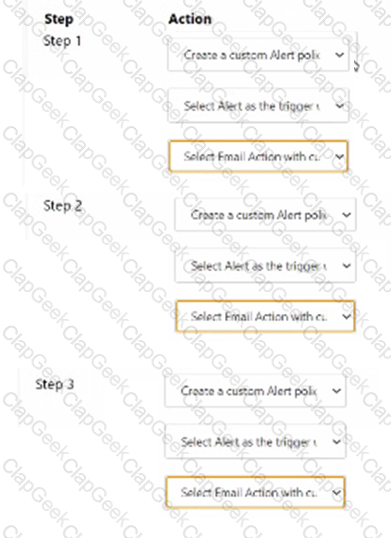The image size is (391, 538).
Task: Click chevron arrow of Step 2 first dropdown
Action: coord(346,215)
